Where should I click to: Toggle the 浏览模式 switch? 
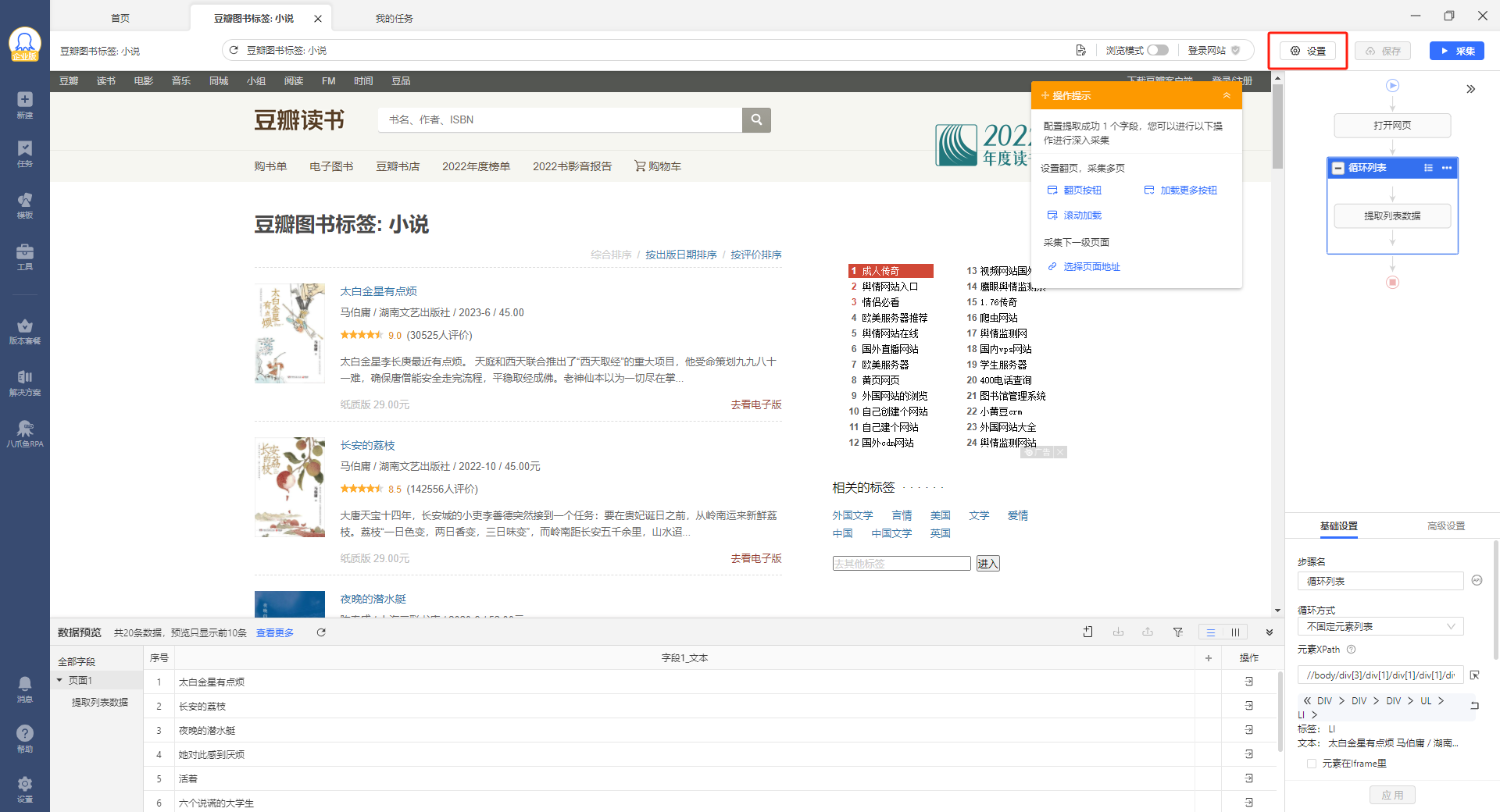pos(1158,50)
